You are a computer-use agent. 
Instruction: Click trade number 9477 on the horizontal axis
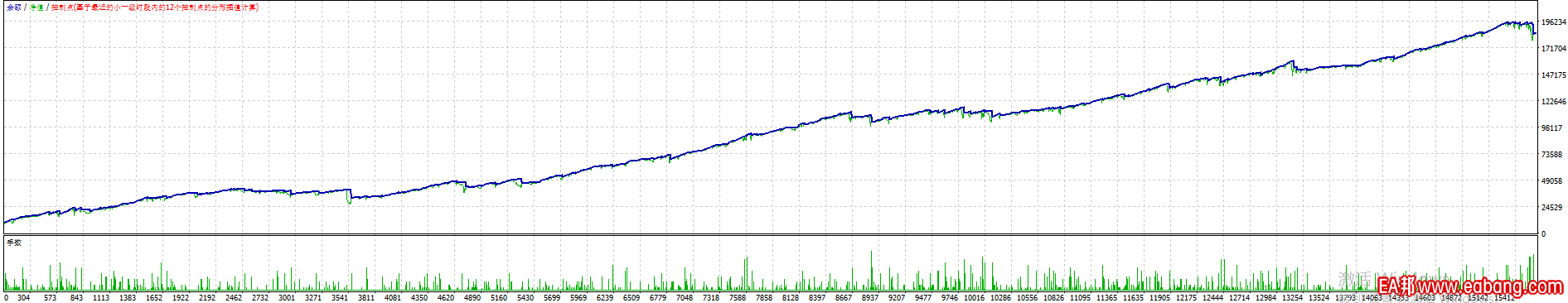(x=923, y=297)
